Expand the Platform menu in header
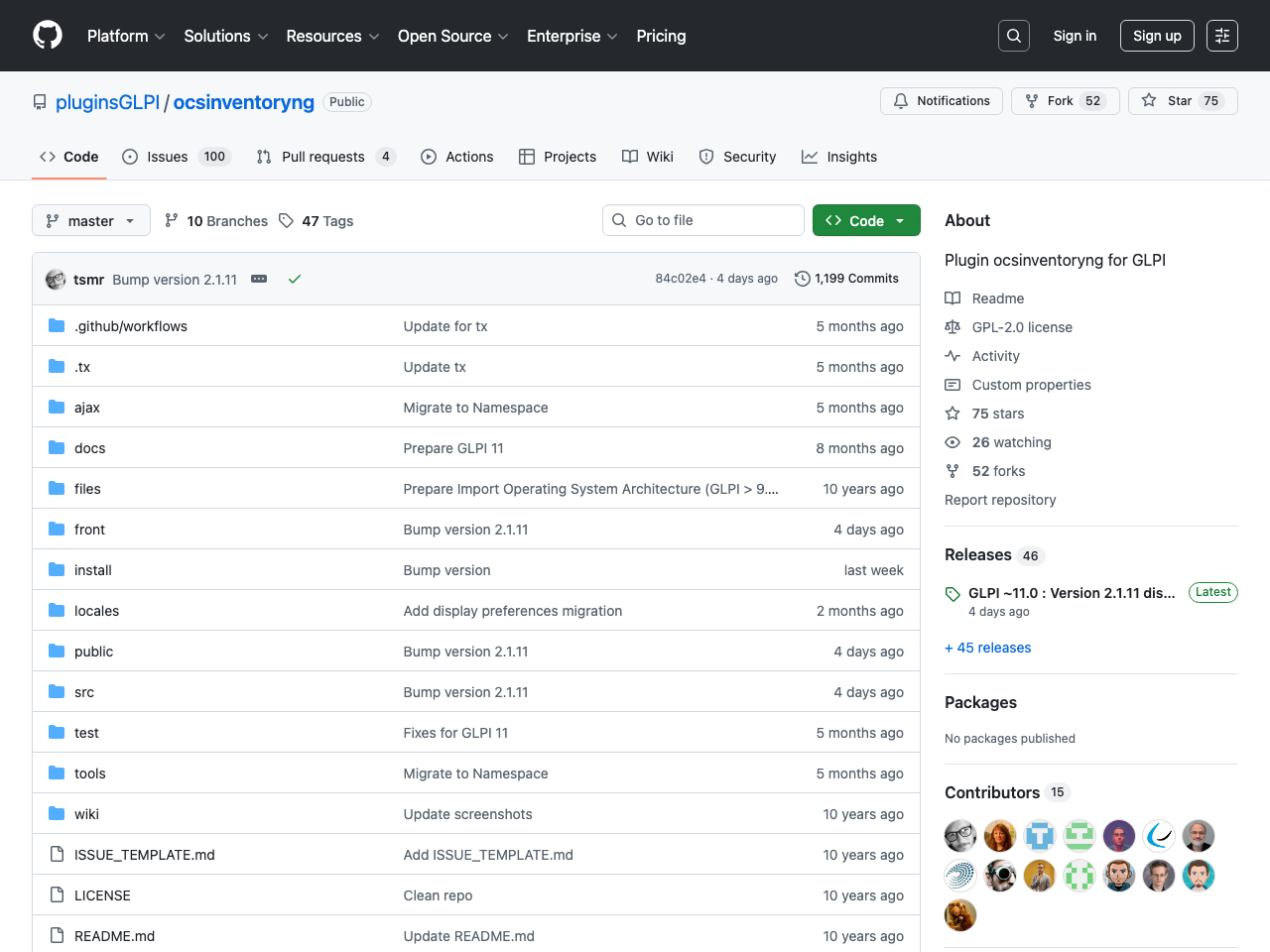 click(125, 36)
